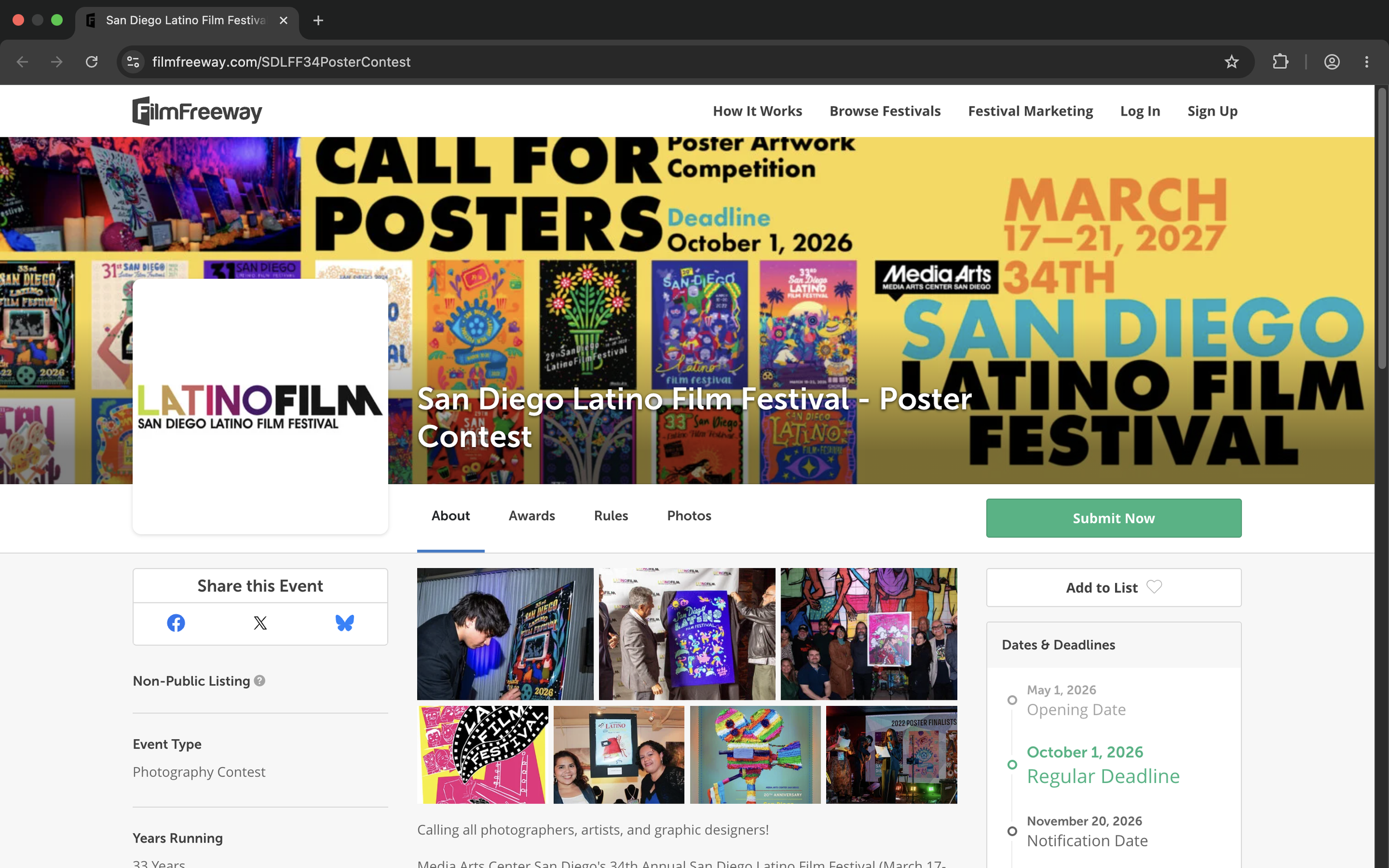
Task: Open the Rules tab
Action: 611,515
